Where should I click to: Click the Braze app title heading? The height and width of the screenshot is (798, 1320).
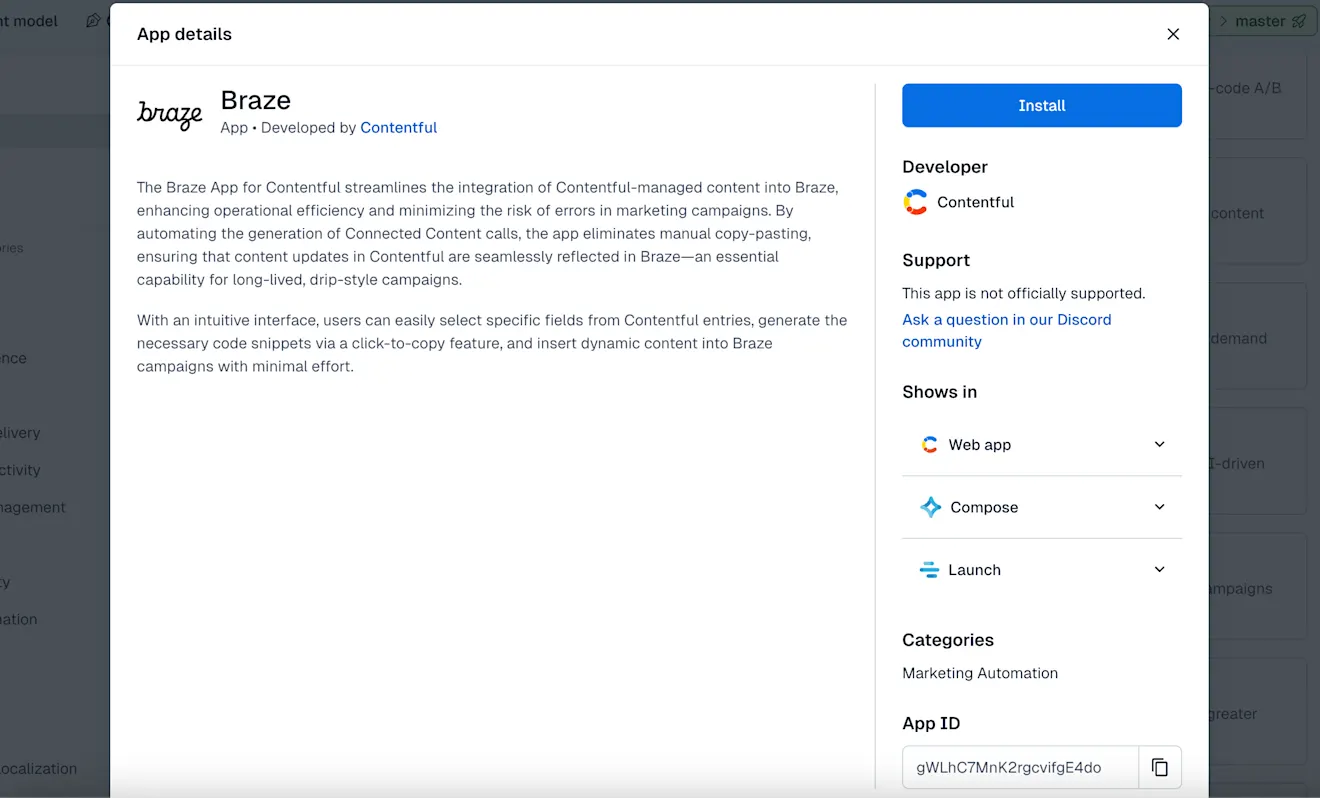(256, 100)
